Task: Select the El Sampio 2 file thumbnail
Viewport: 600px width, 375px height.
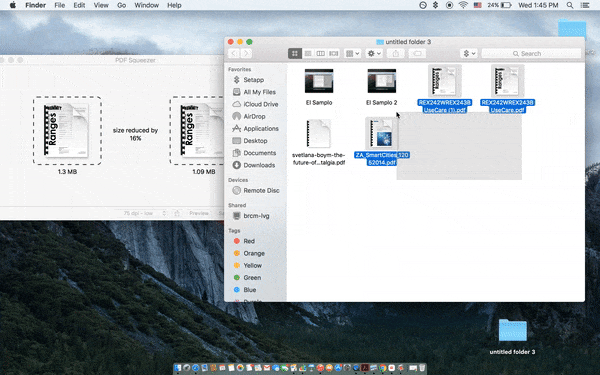Action: [x=382, y=81]
